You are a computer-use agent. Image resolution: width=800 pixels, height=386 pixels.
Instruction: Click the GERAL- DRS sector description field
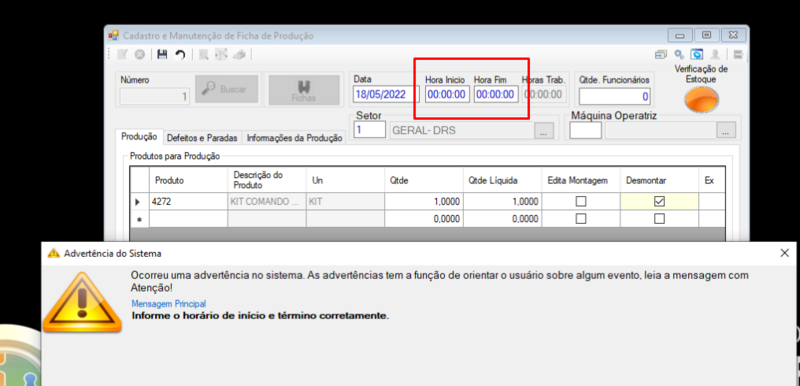pyautogui.click(x=462, y=131)
